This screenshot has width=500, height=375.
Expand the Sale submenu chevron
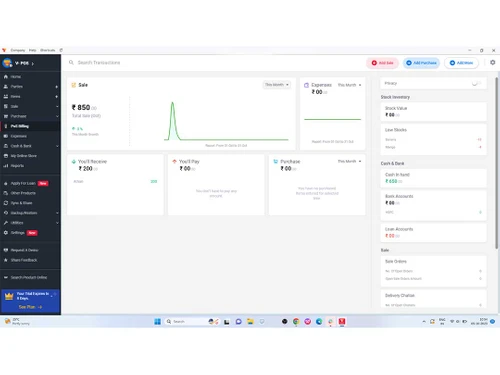57,106
